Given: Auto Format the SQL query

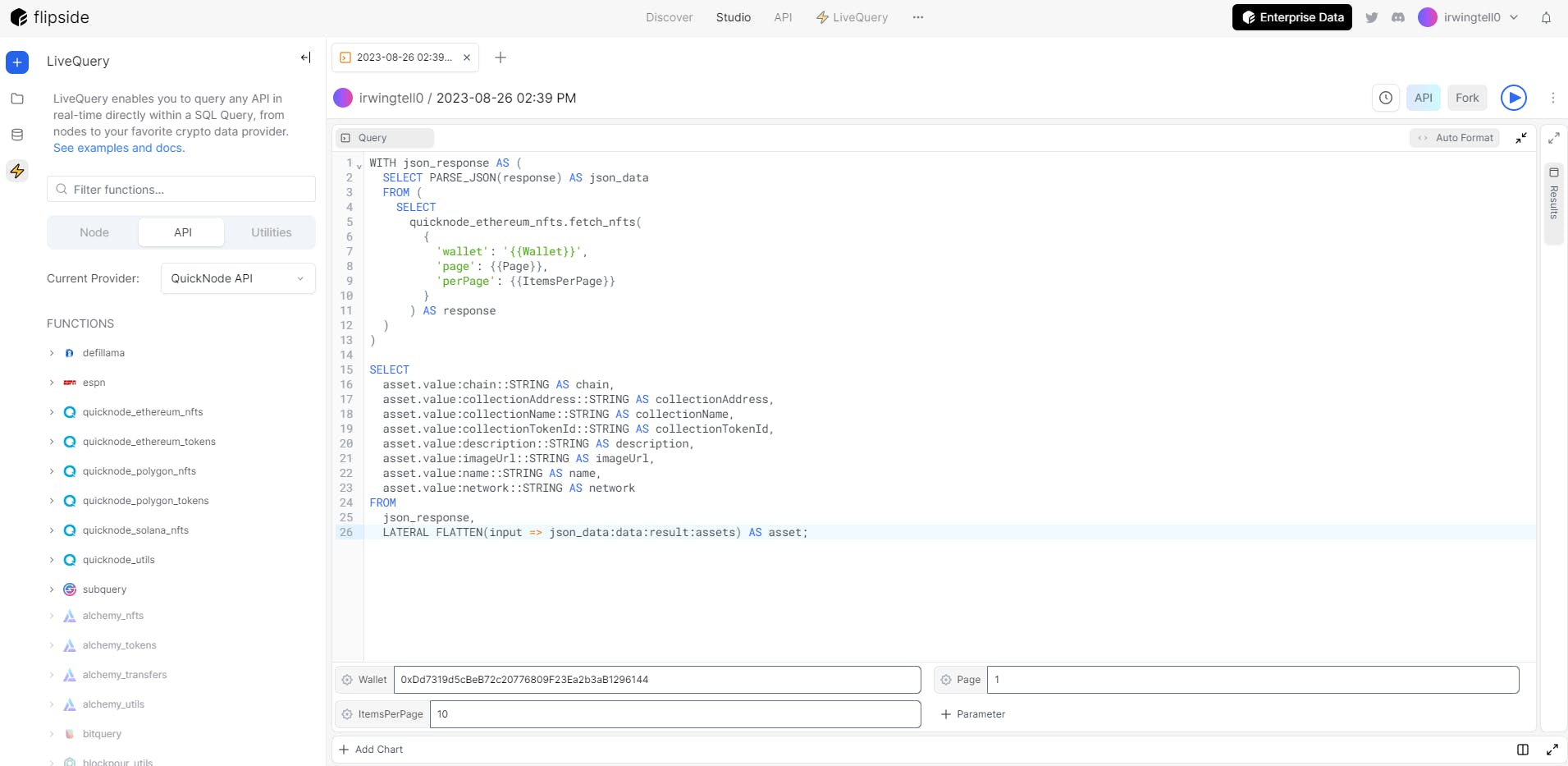Looking at the screenshot, I should 1455,138.
